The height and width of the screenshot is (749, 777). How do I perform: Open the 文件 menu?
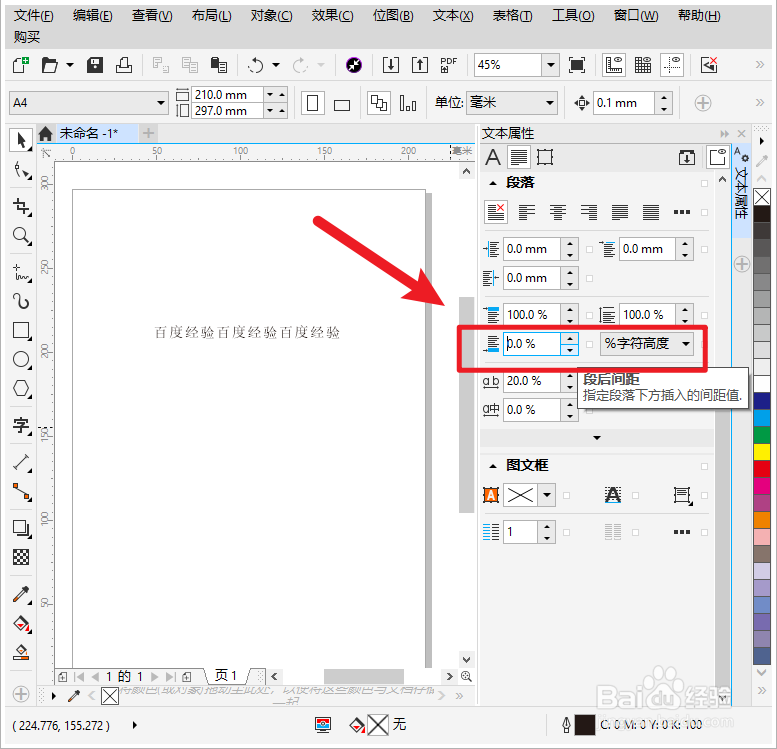click(33, 16)
